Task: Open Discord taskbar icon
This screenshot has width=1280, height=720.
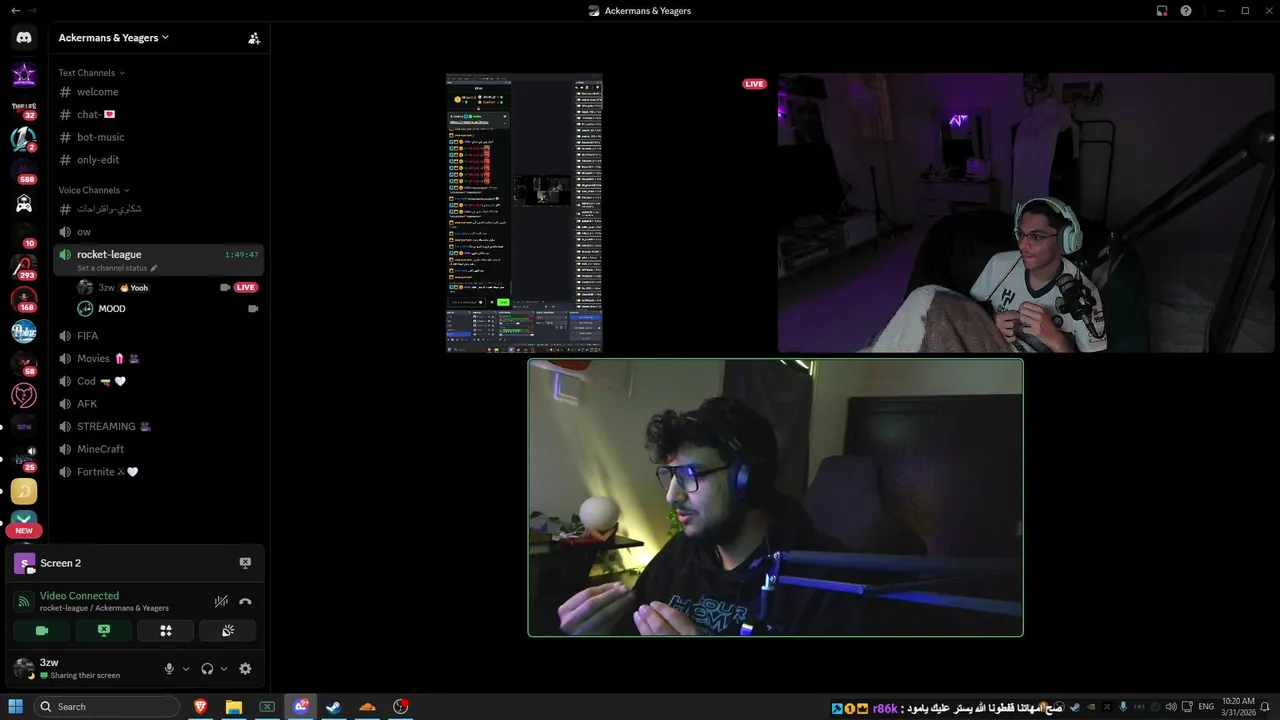Action: coord(300,707)
